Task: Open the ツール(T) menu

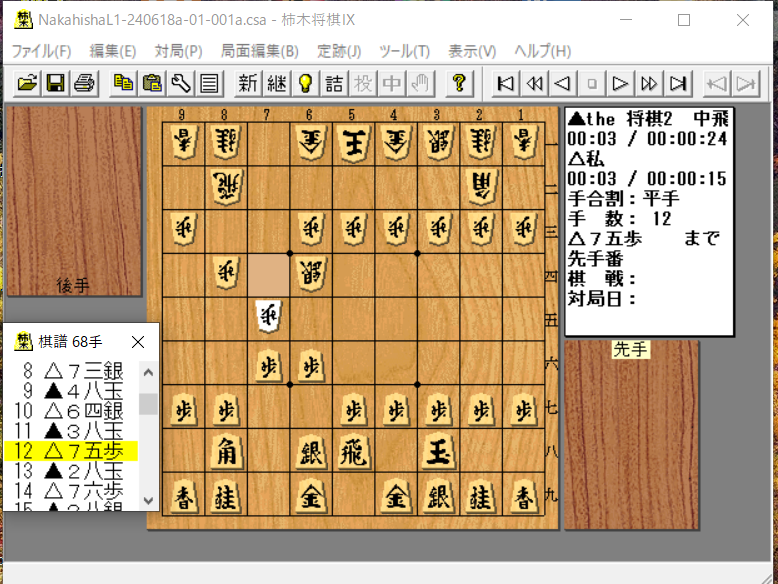Action: pyautogui.click(x=404, y=51)
